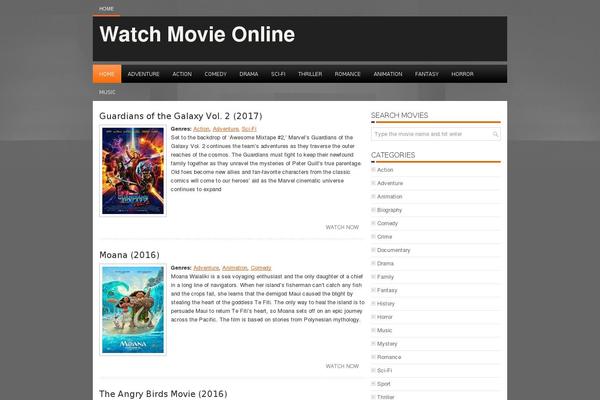This screenshot has width=600, height=400.
Task: Click WATCH NOW for Moana
Action: coord(342,366)
